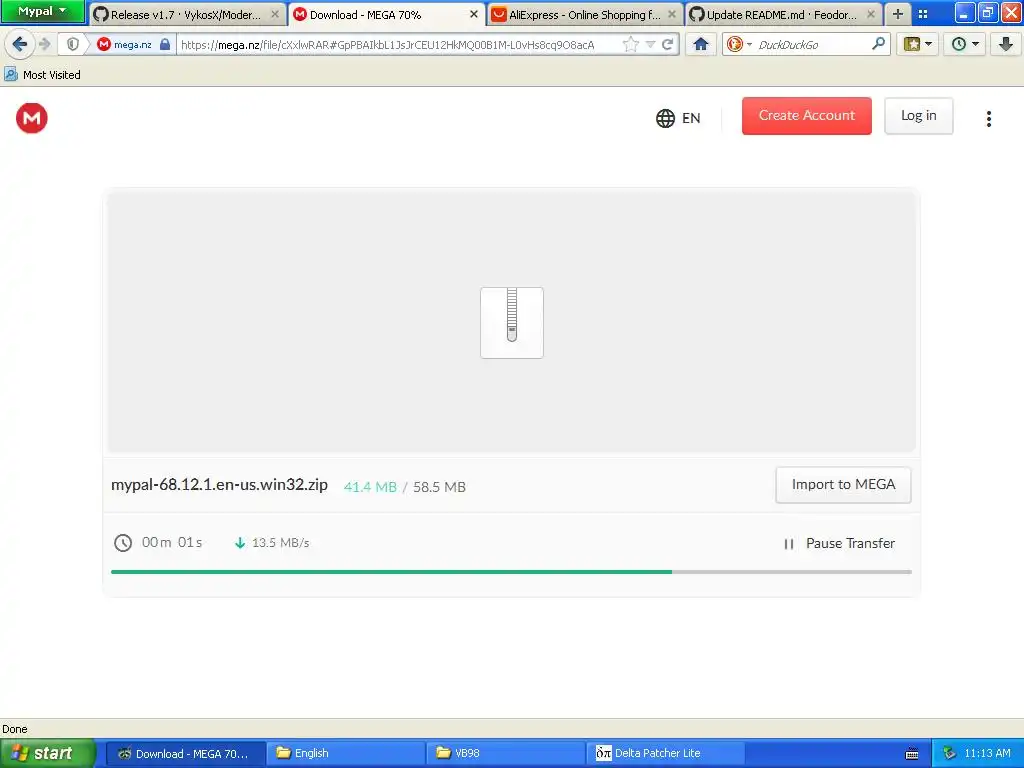Go forward with the forward arrow
1024x768 pixels.
[45, 44]
